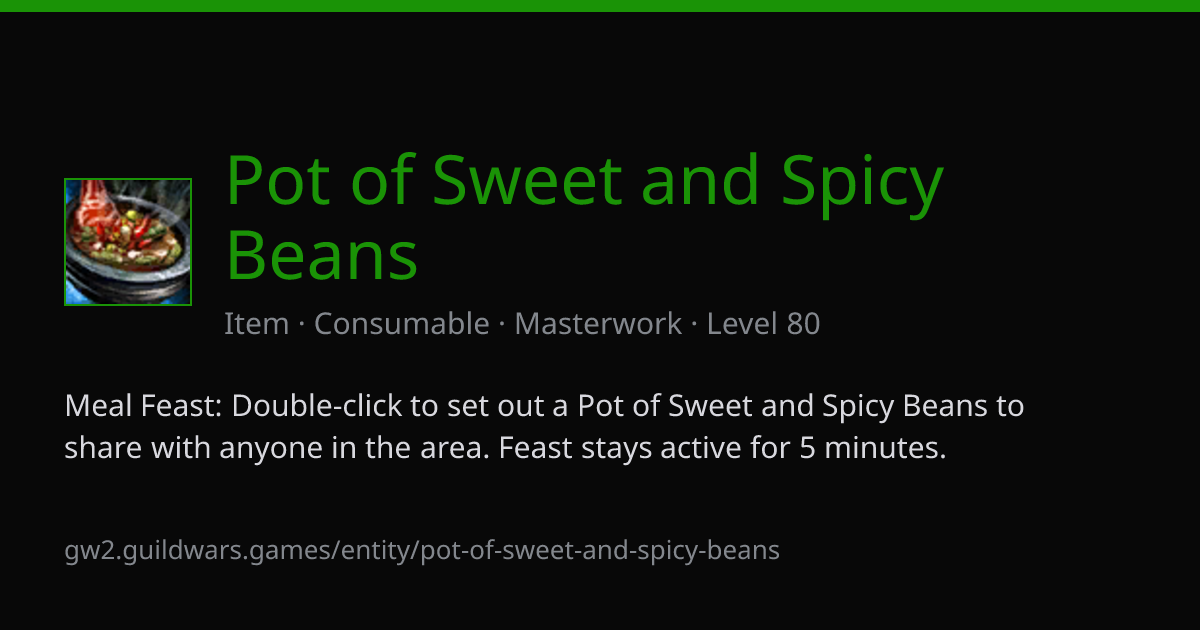Click the Pot of Sweet and Spicy Beans icon
Screen dimensions: 1200x630
(x=128, y=242)
